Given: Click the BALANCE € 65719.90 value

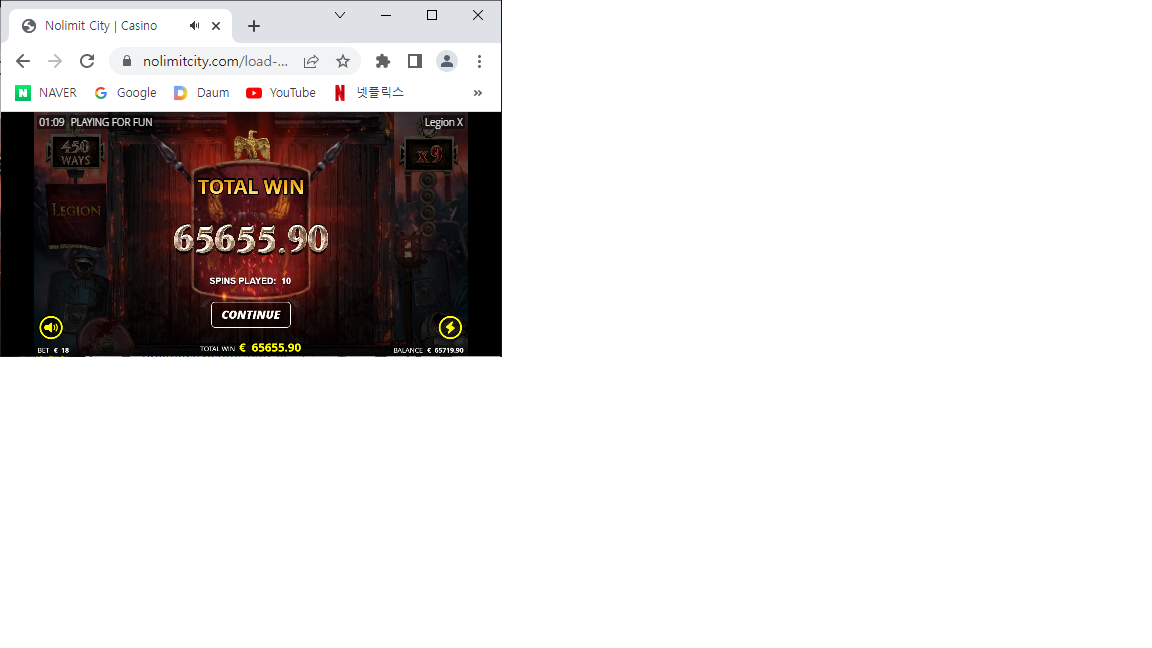Looking at the screenshot, I should pos(428,350).
